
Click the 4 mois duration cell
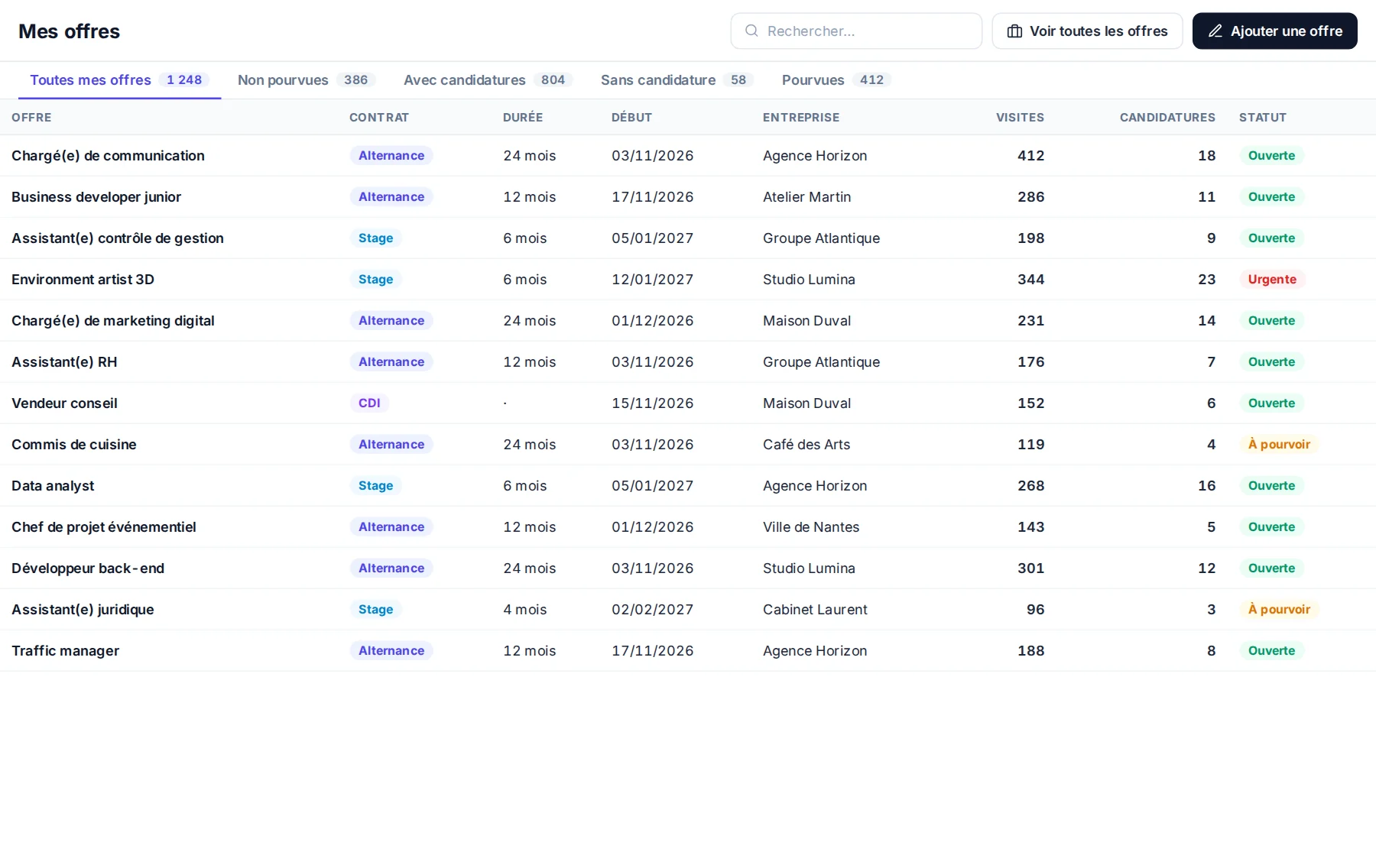click(x=524, y=610)
